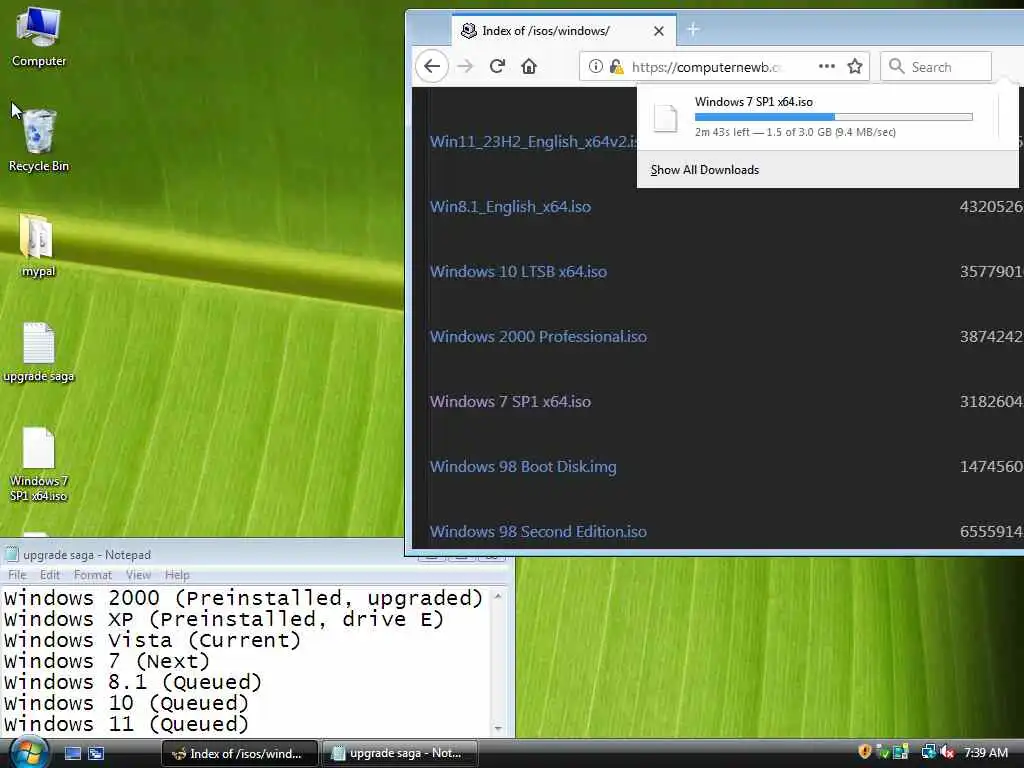Click 'Windows 2000 (Preinstalled, upgraded)' line
This screenshot has height=768, width=1024.
243,598
